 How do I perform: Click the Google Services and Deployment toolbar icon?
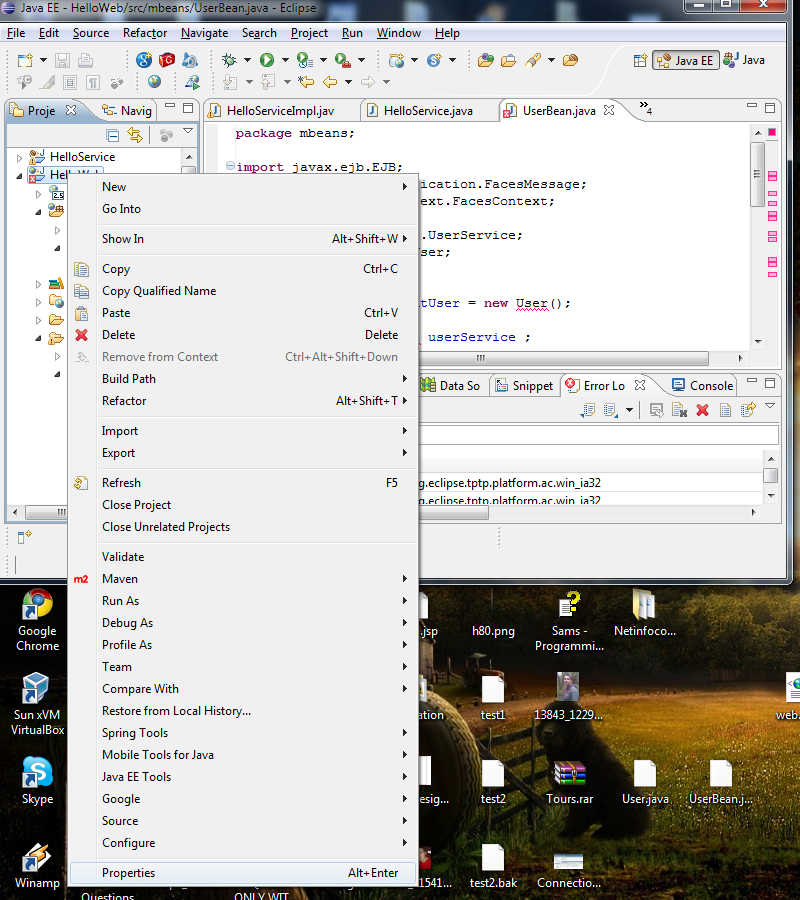click(x=144, y=60)
